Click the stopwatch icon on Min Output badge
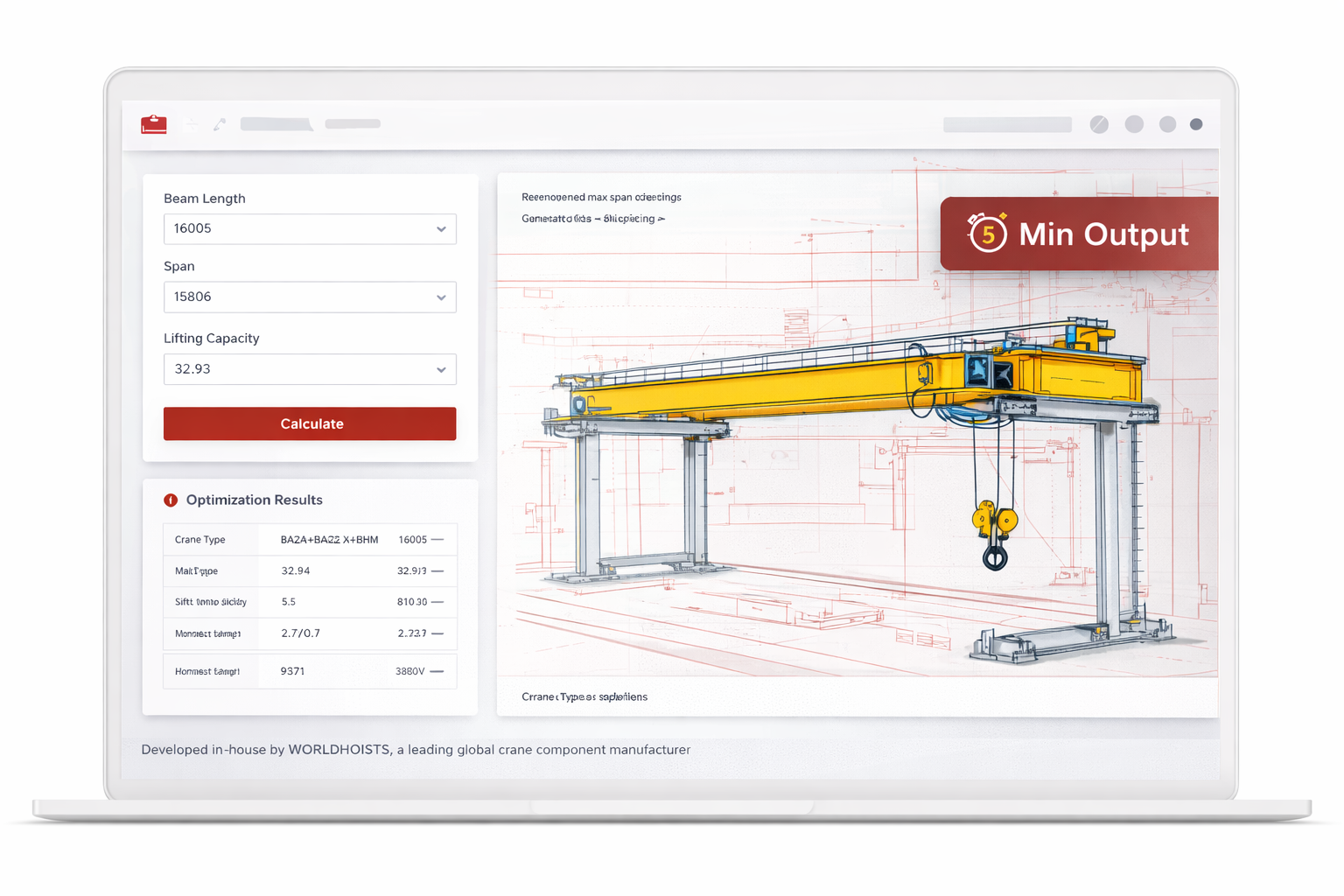 987,233
